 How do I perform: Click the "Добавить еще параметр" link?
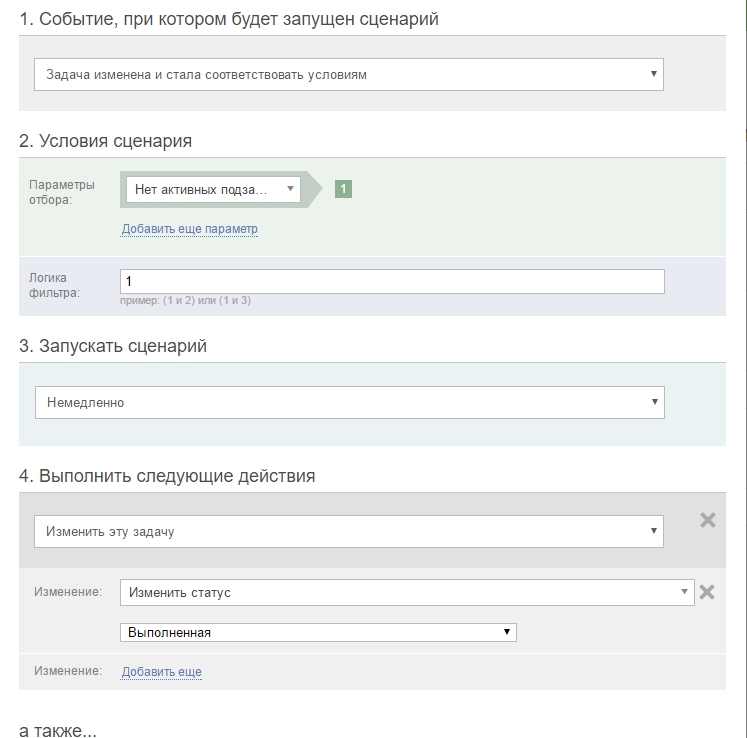(x=190, y=229)
